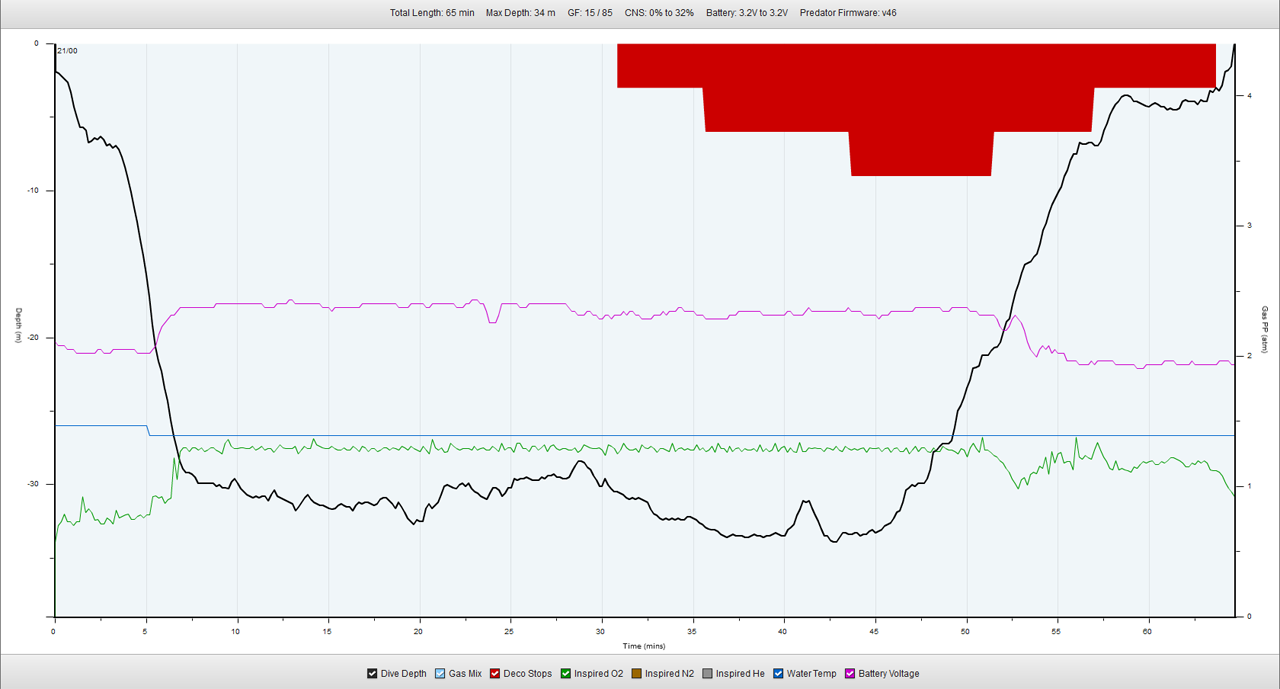Click the Battery 3.2V to 3.2V text
Screen dimensions: 1280x689
(x=746, y=13)
